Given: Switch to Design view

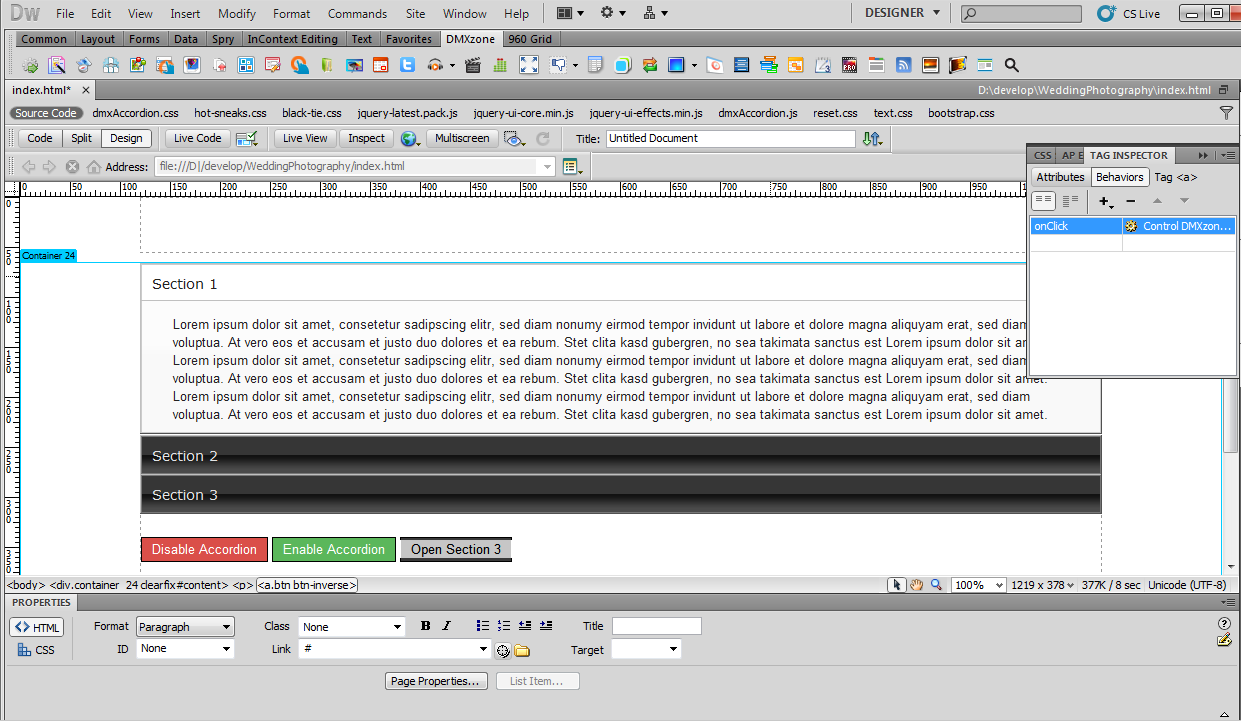Looking at the screenshot, I should 126,139.
